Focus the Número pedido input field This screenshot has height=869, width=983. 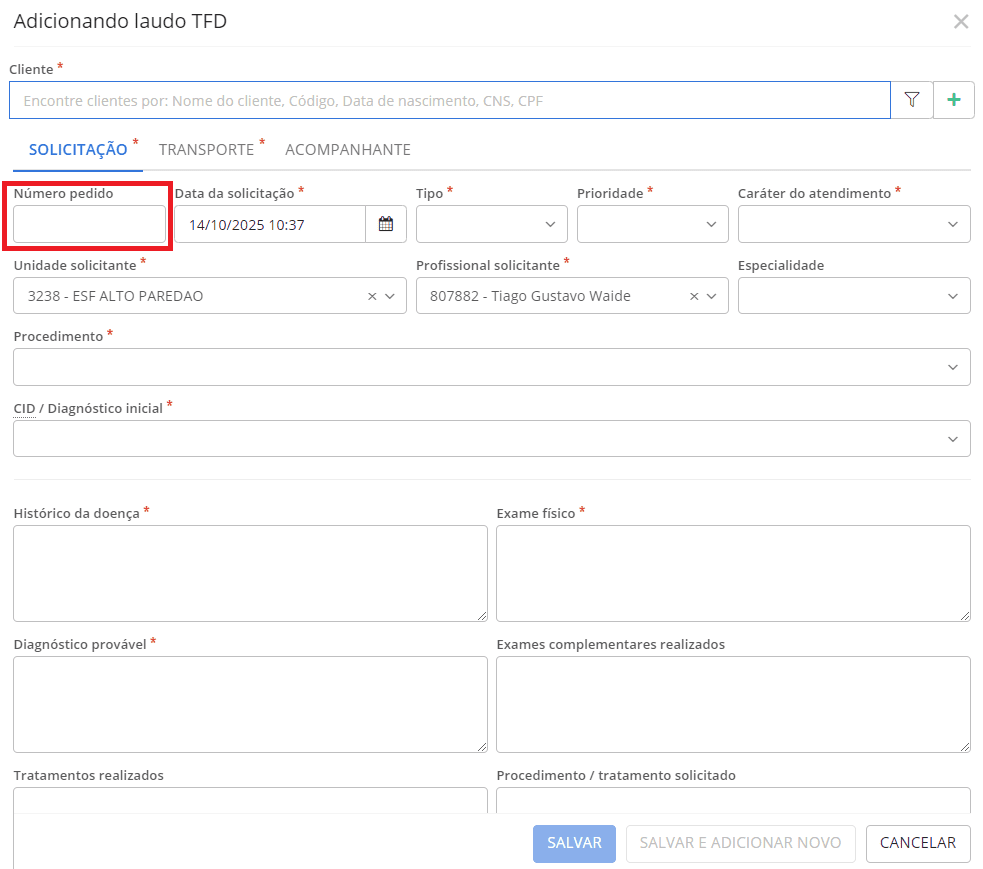click(89, 224)
